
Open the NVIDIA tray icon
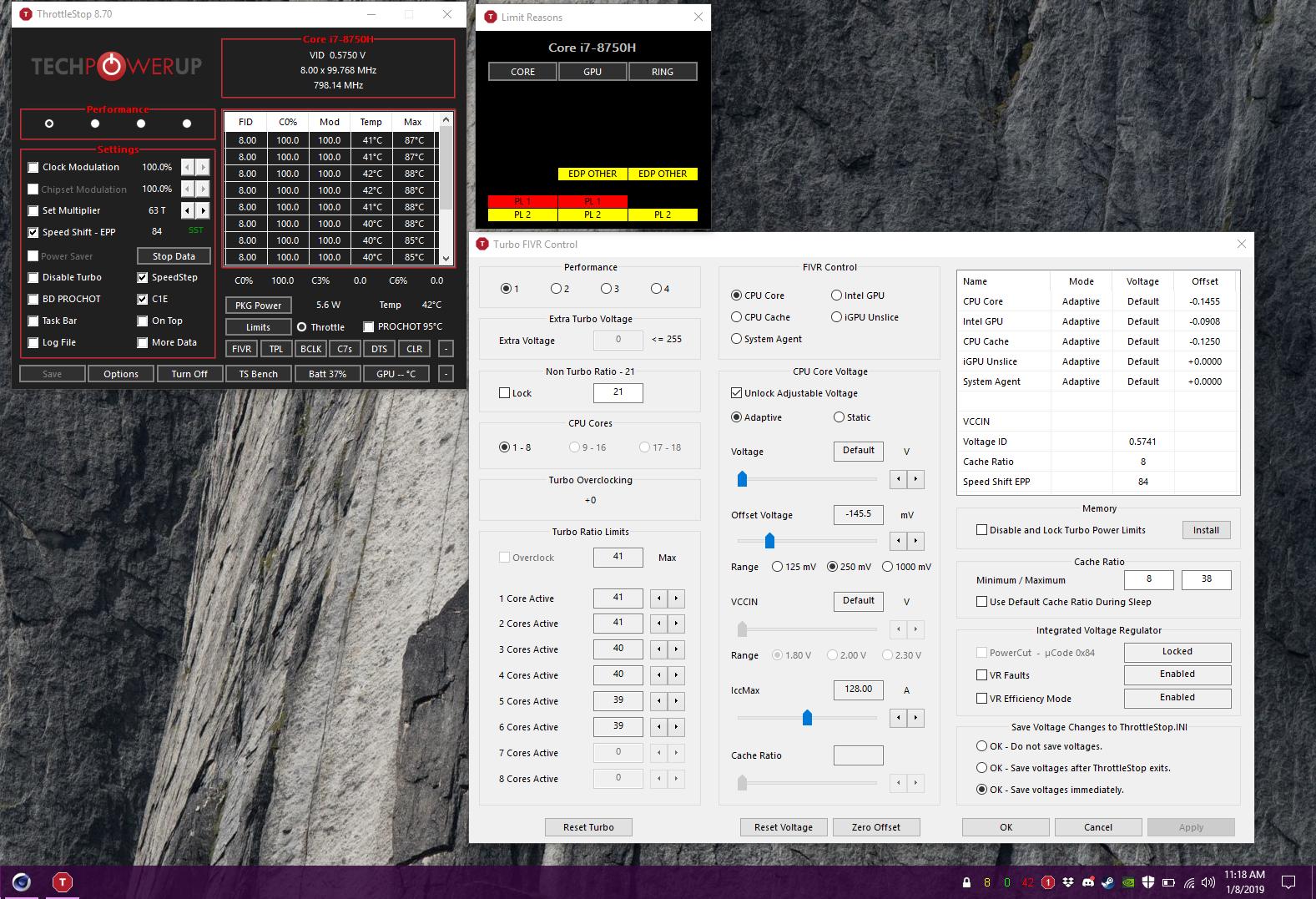point(1128,882)
